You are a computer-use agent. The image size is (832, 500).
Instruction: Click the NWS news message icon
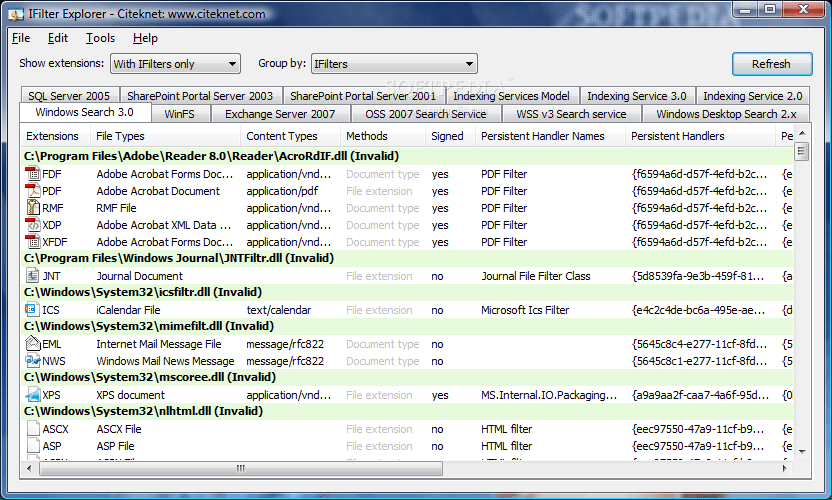coord(33,361)
